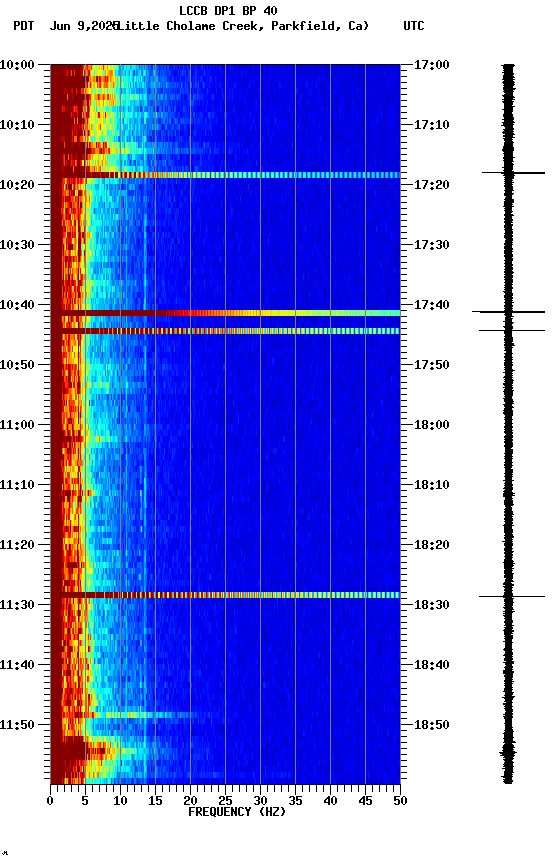This screenshot has width=552, height=864.
Task: Click the '17:50' UTC time label
Action: pos(432,365)
